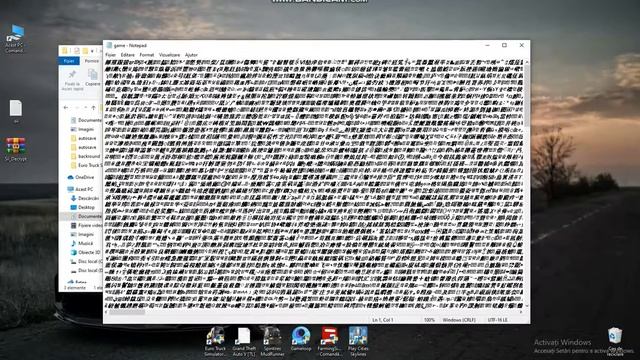Click '100%' zoom level in Notepad status bar
This screenshot has width=640, height=360.
[x=429, y=320]
